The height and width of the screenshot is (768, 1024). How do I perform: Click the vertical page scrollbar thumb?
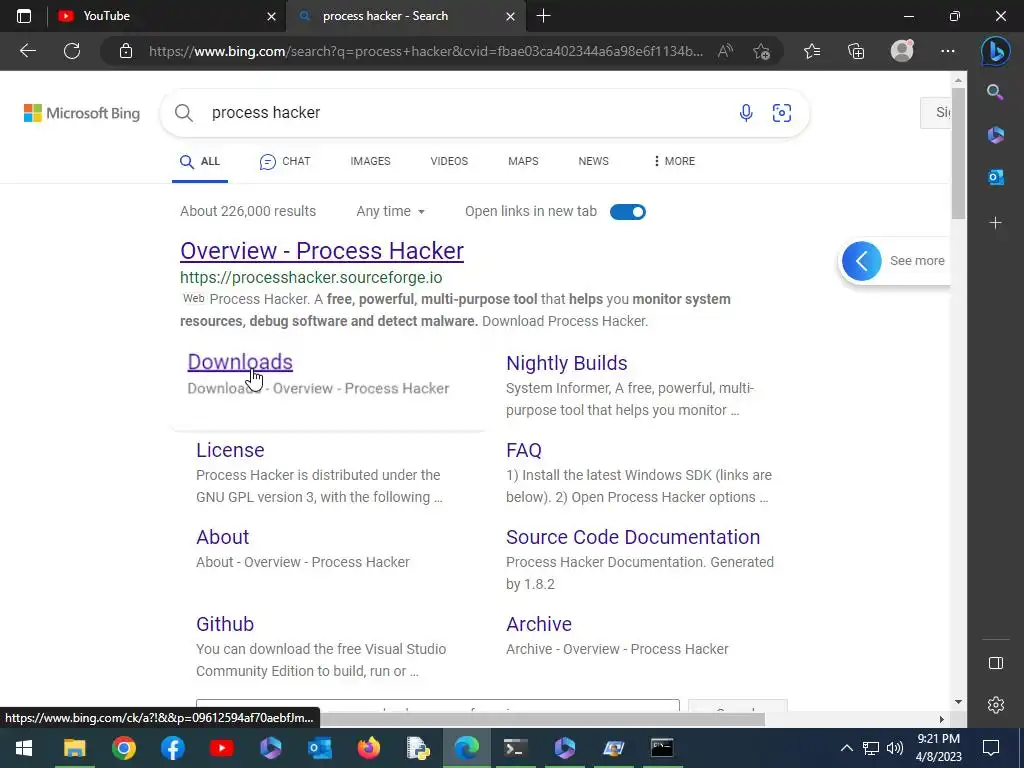point(958,153)
